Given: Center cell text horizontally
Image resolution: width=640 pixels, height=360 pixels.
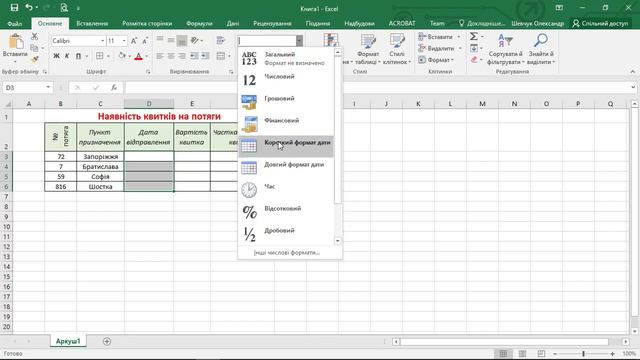Looking at the screenshot, I should (171, 56).
